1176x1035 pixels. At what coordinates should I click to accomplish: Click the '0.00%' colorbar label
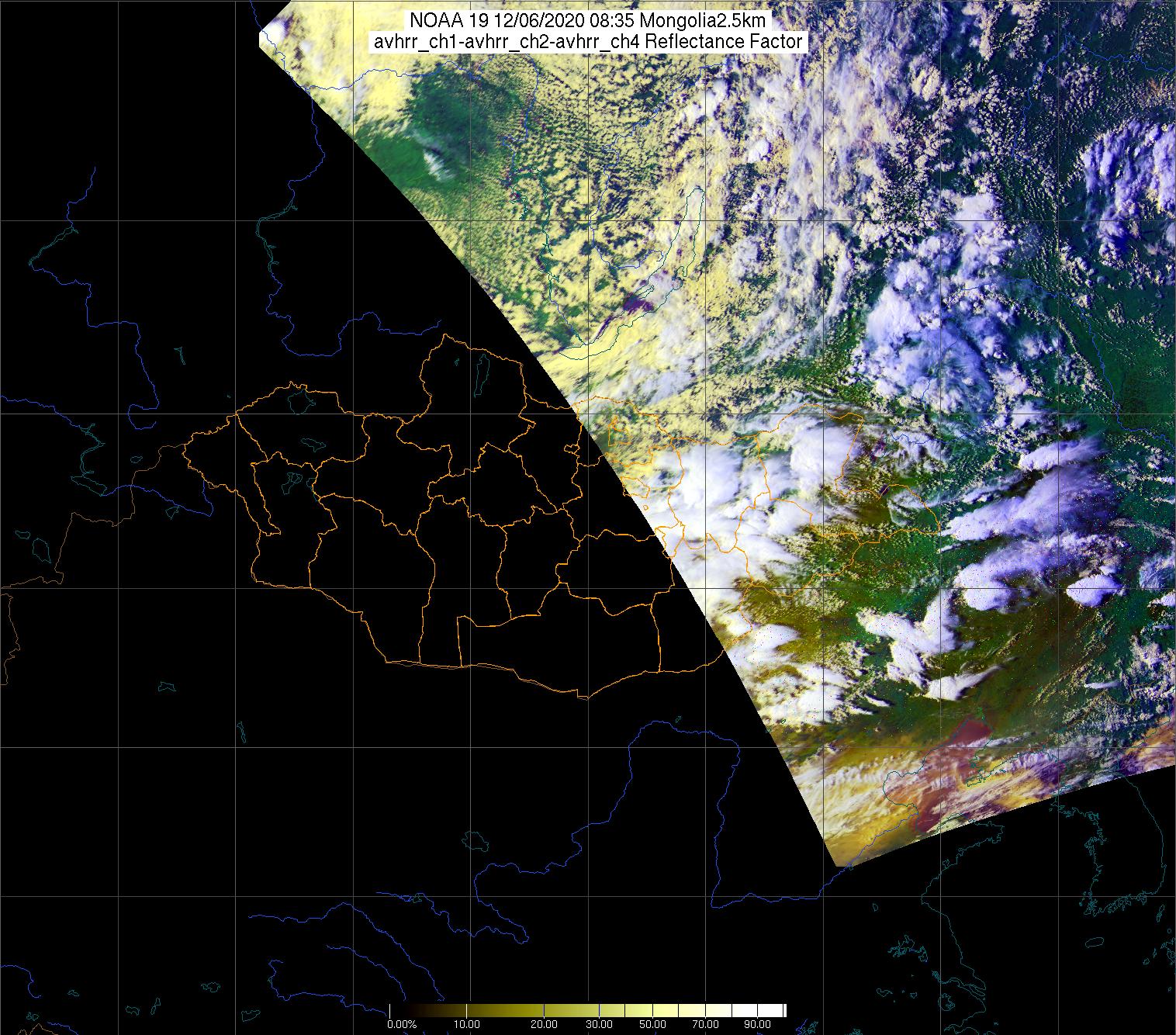pyautogui.click(x=403, y=1024)
